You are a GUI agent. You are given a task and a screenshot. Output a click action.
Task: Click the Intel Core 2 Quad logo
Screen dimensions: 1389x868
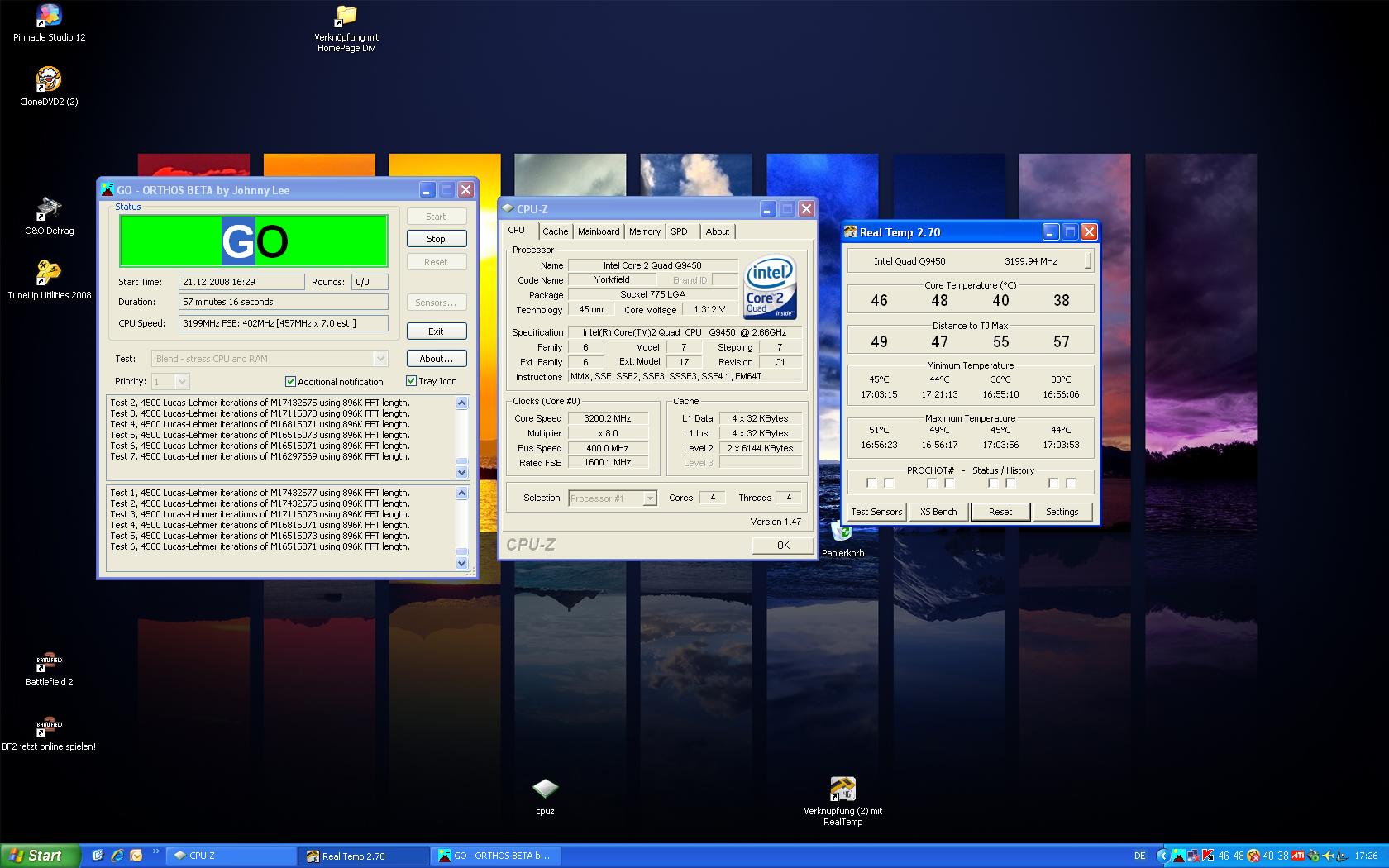click(770, 286)
